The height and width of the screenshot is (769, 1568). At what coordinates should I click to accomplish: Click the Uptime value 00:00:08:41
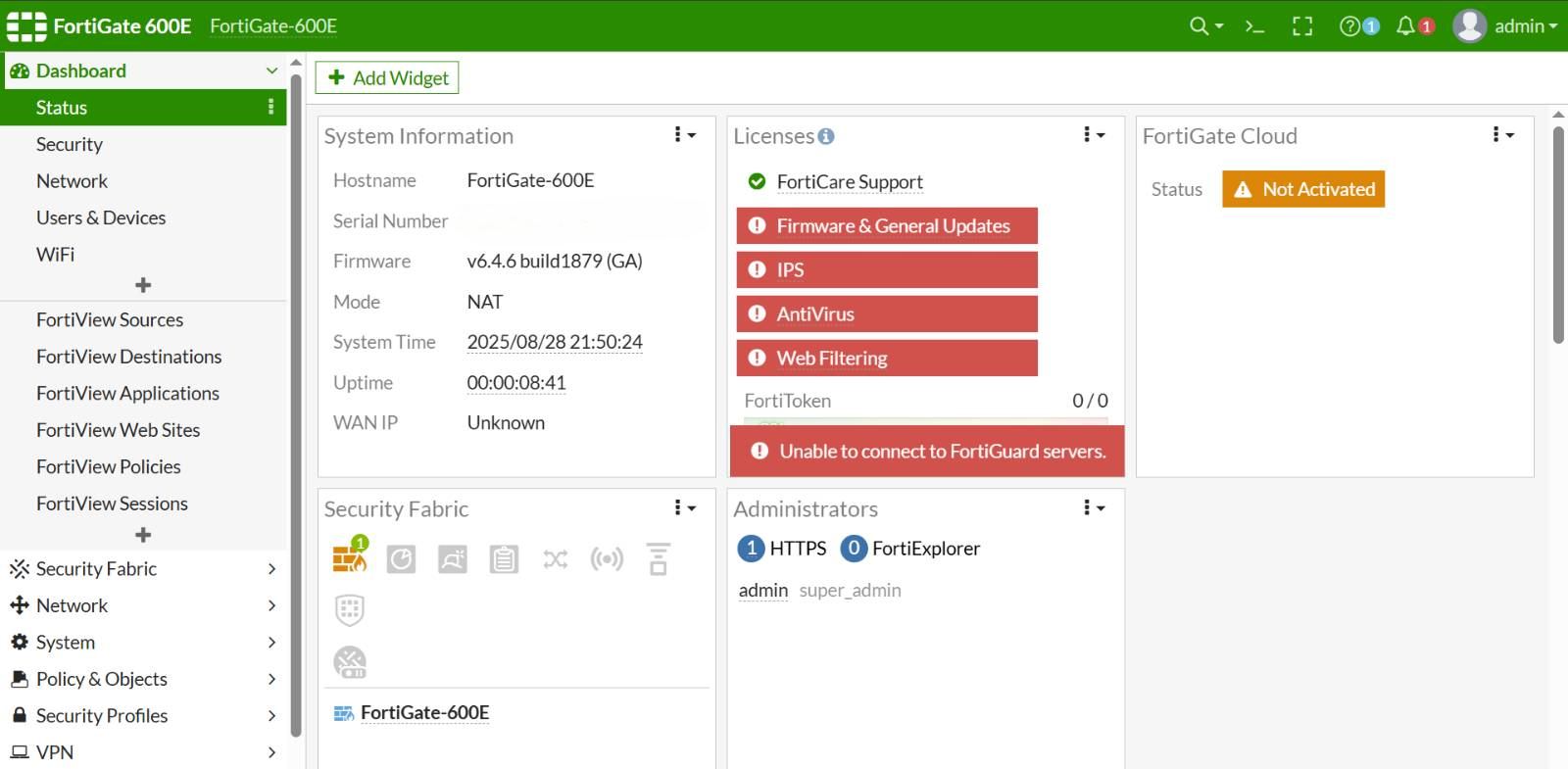tap(516, 383)
